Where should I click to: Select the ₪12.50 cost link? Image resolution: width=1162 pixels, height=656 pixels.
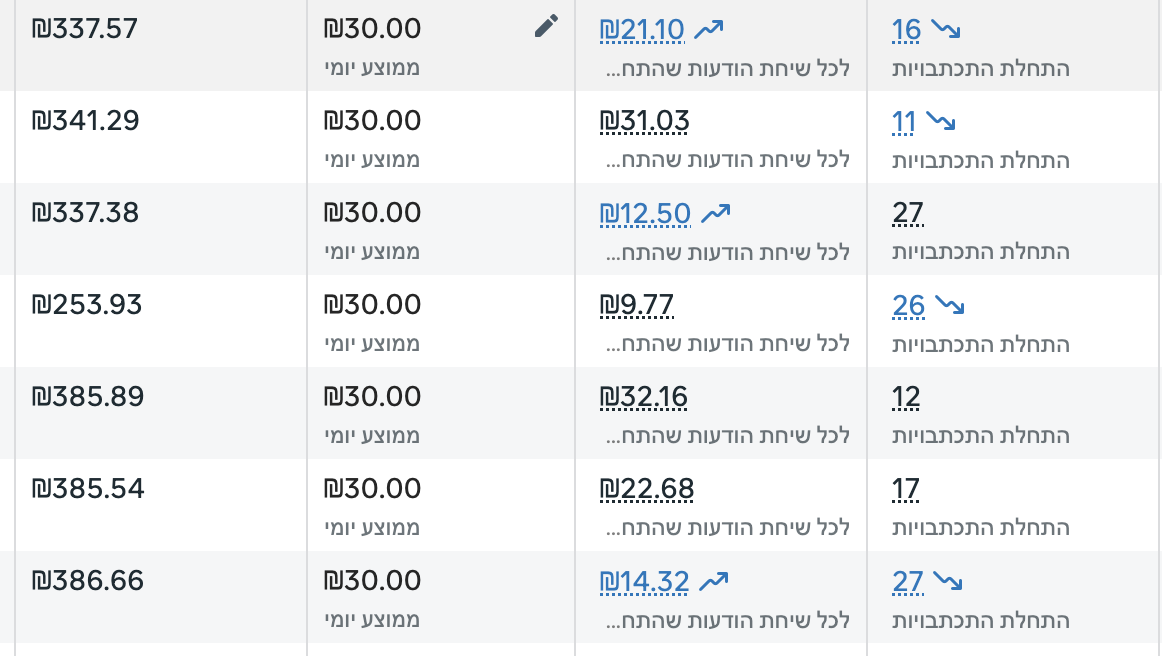(x=645, y=214)
